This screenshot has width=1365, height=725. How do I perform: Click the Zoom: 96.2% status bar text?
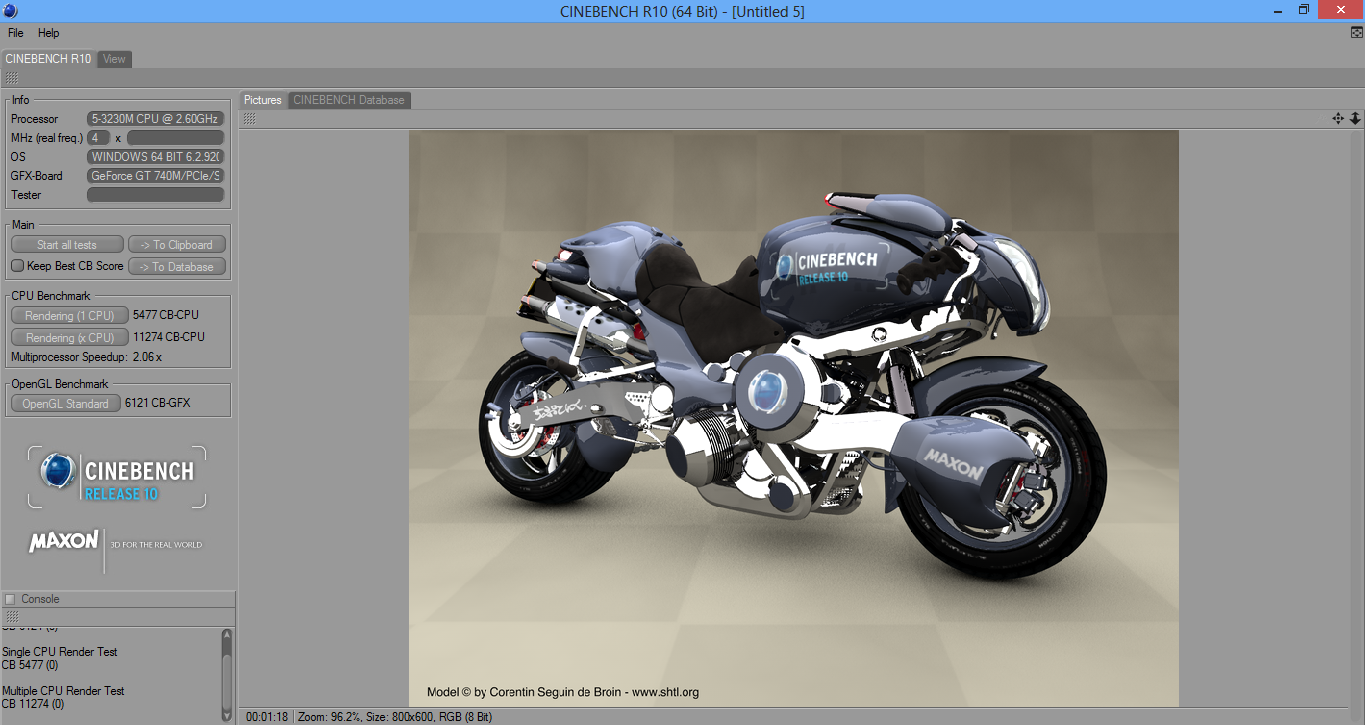point(327,717)
